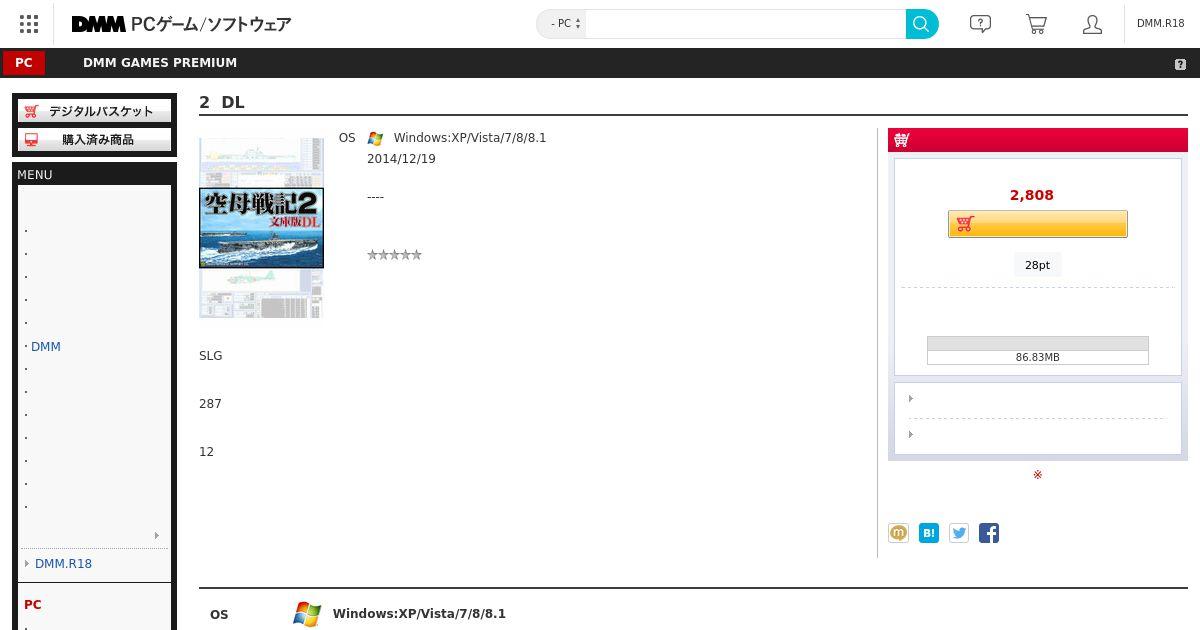Go to DMM.R18 link in header
Image resolution: width=1200 pixels, height=630 pixels.
pos(1161,24)
